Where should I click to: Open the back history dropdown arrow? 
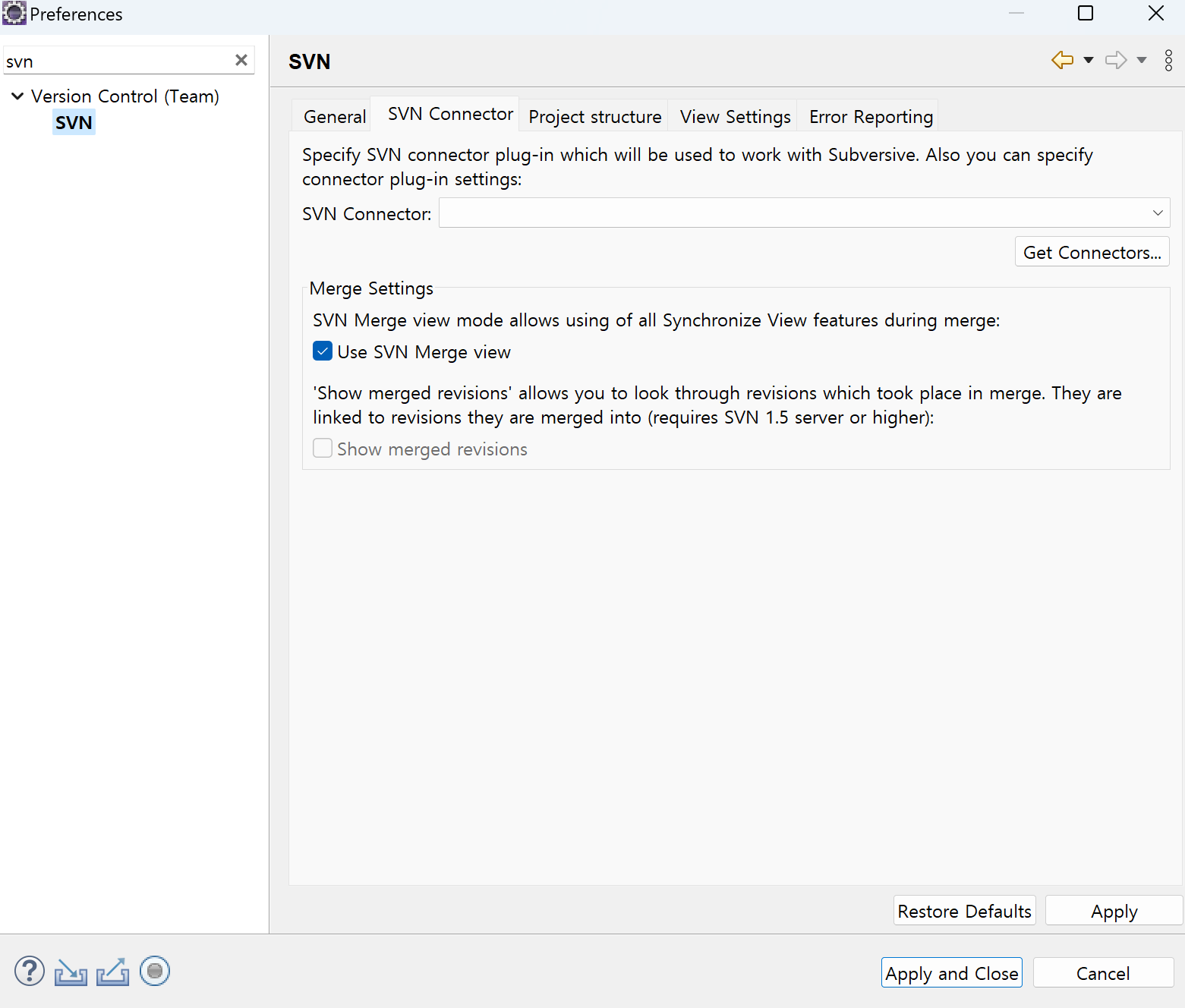1088,60
